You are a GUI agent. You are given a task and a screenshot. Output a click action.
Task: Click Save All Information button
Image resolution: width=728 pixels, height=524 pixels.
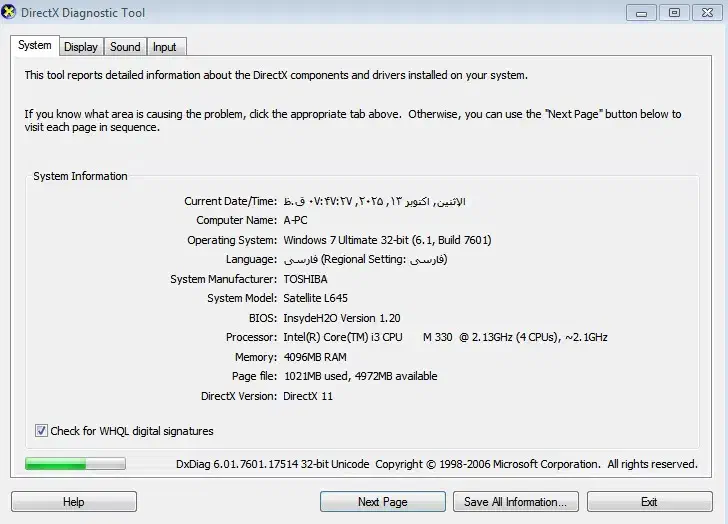515,502
